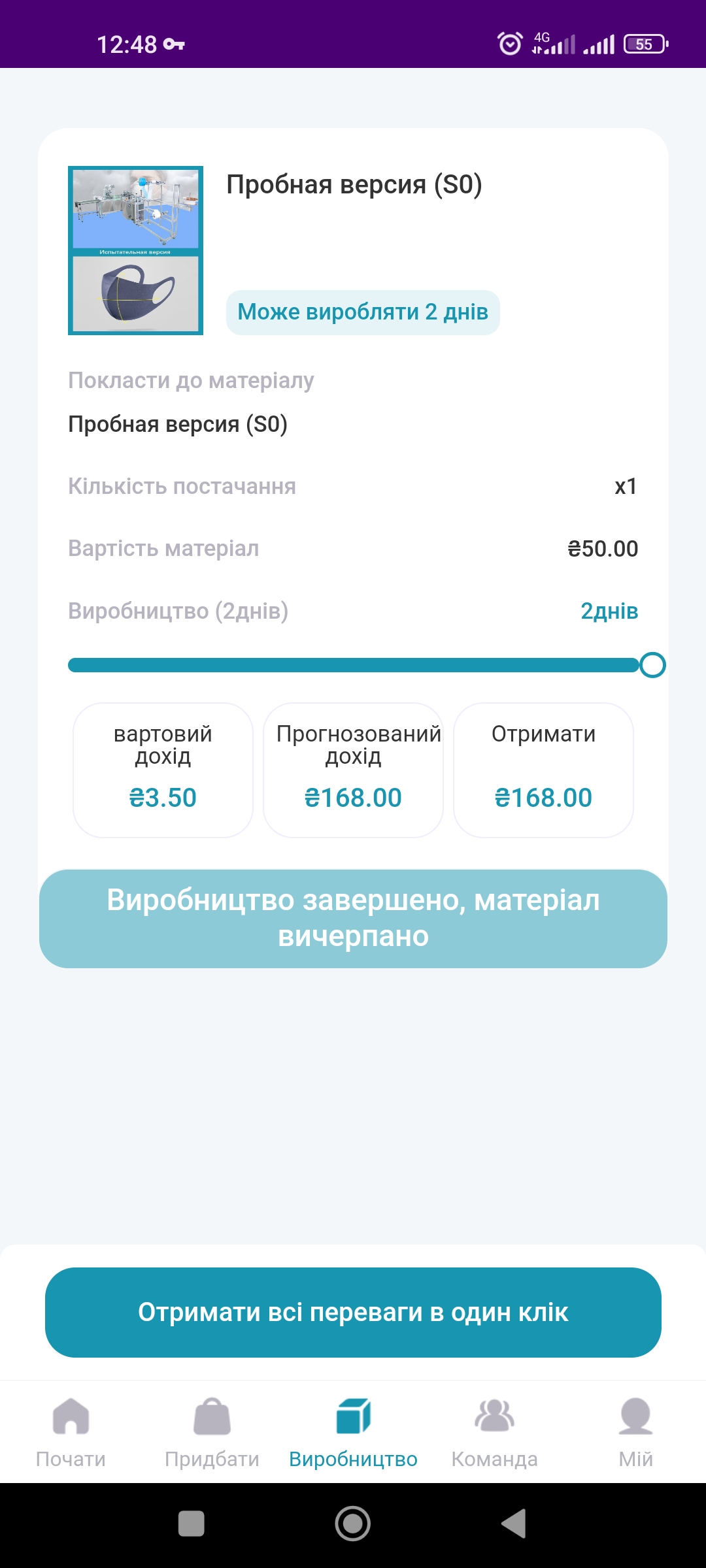This screenshot has width=706, height=1568.
Task: Tap the Придбати shopping bag icon
Action: coord(212,1416)
